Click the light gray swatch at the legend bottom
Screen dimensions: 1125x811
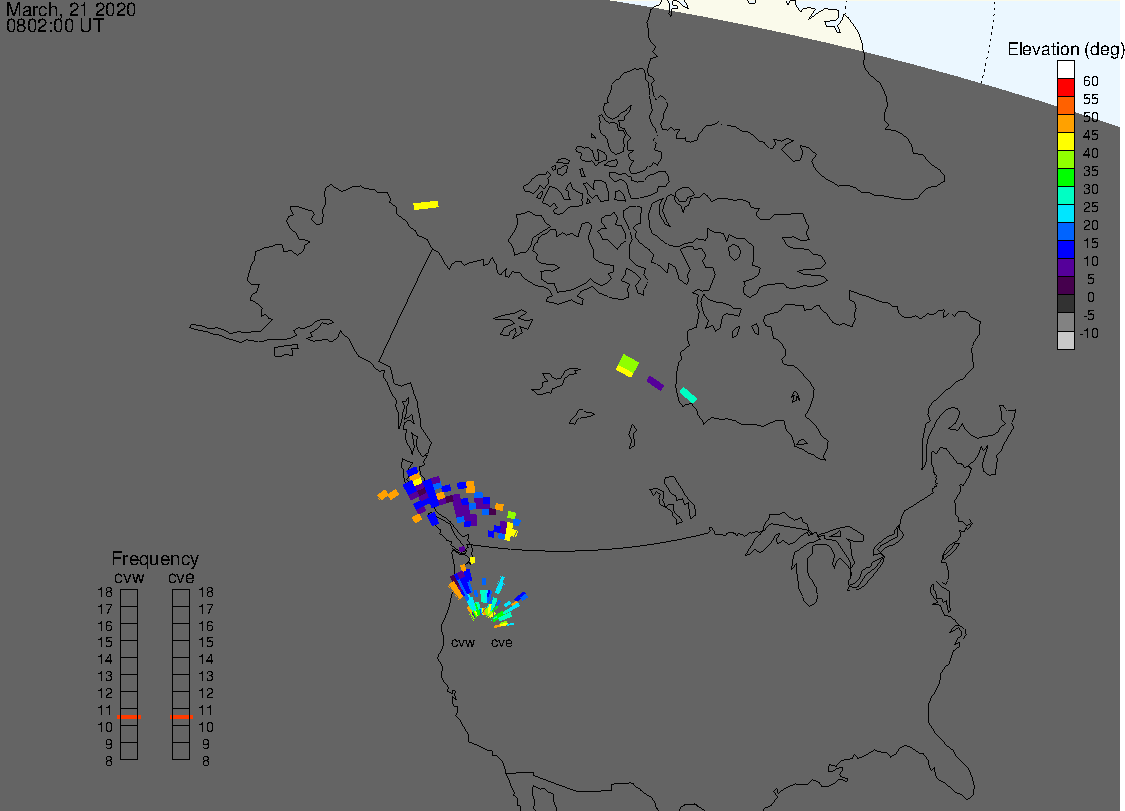tap(1066, 340)
